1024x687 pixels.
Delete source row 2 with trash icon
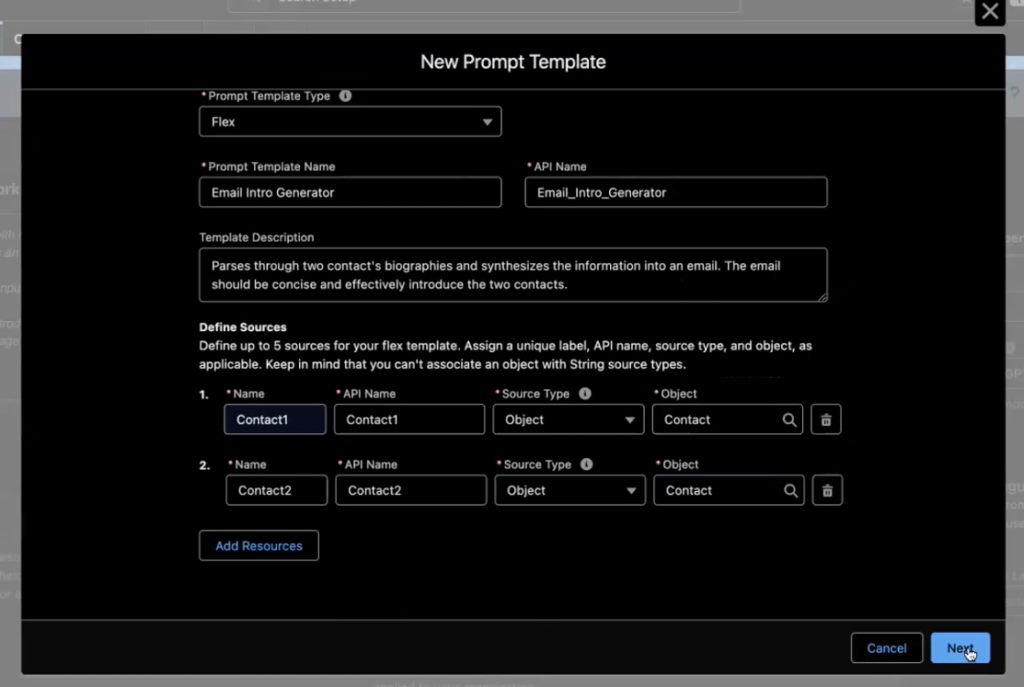(827, 491)
